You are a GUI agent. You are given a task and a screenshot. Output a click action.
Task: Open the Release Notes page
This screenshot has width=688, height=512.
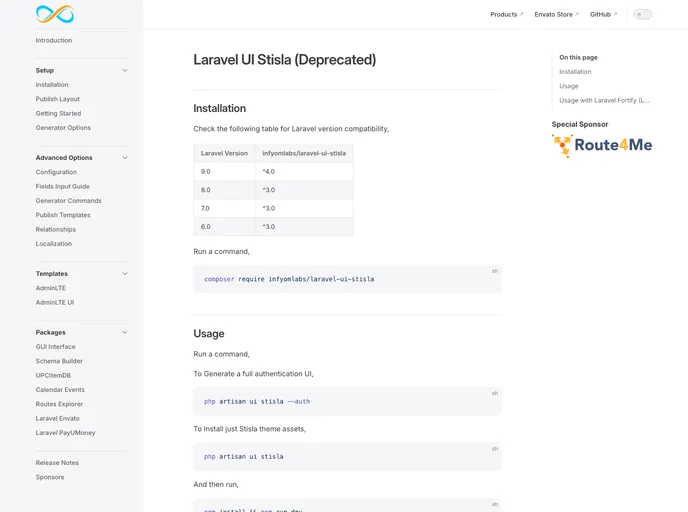tap(57, 463)
